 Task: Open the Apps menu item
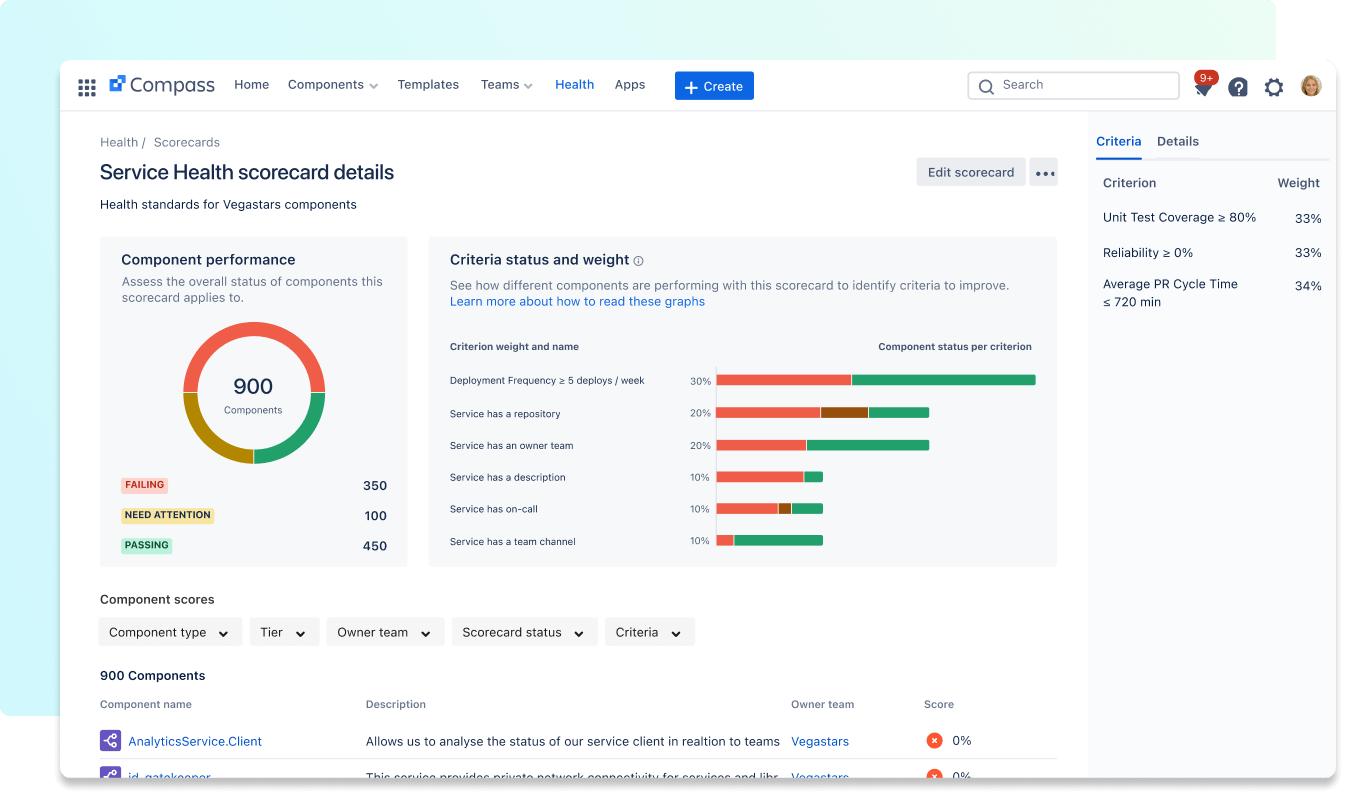[x=630, y=85]
